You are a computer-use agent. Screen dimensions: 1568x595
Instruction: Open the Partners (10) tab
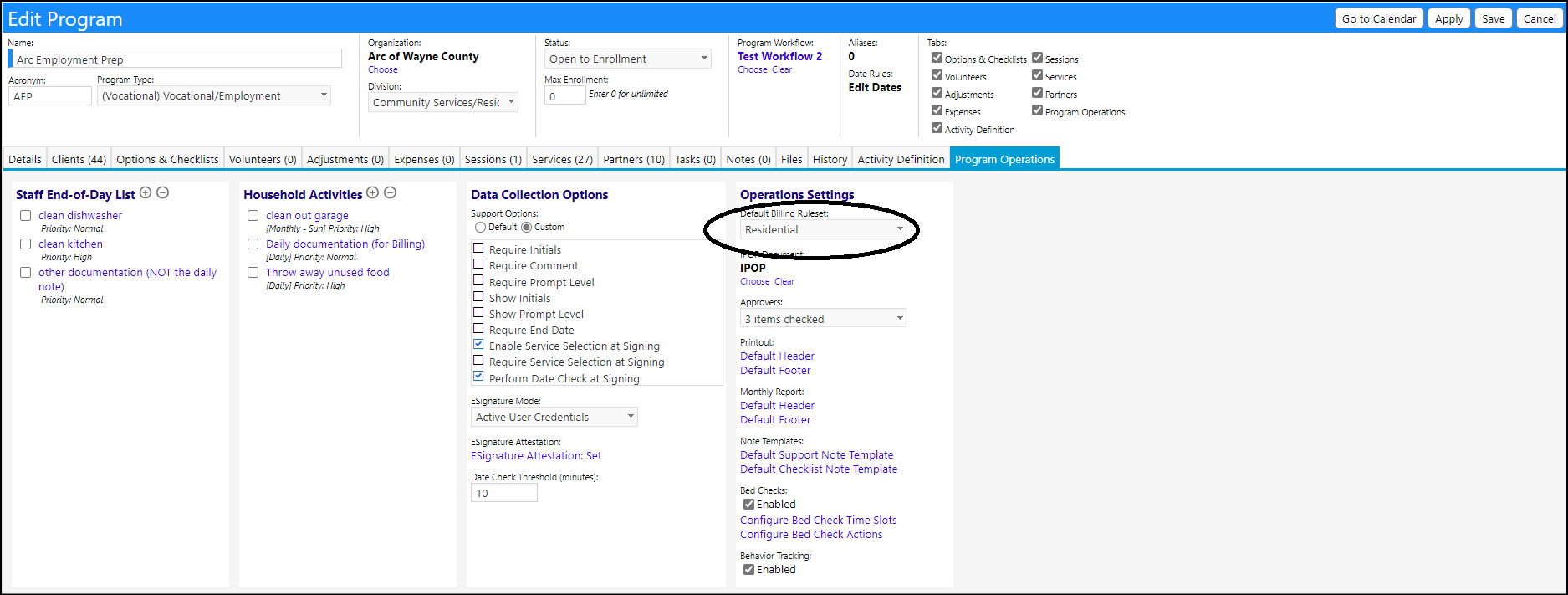[x=634, y=159]
